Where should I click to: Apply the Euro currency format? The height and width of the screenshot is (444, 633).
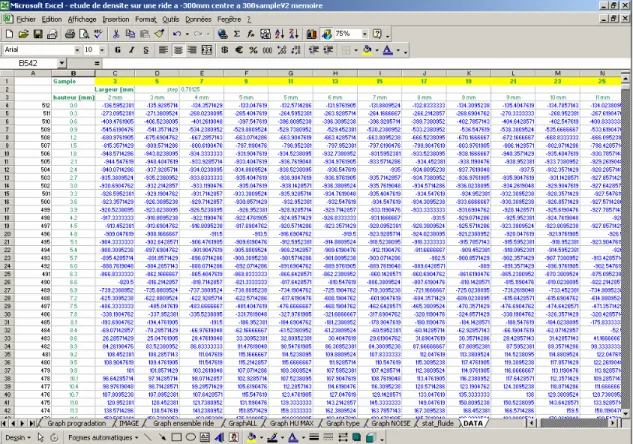[x=239, y=50]
